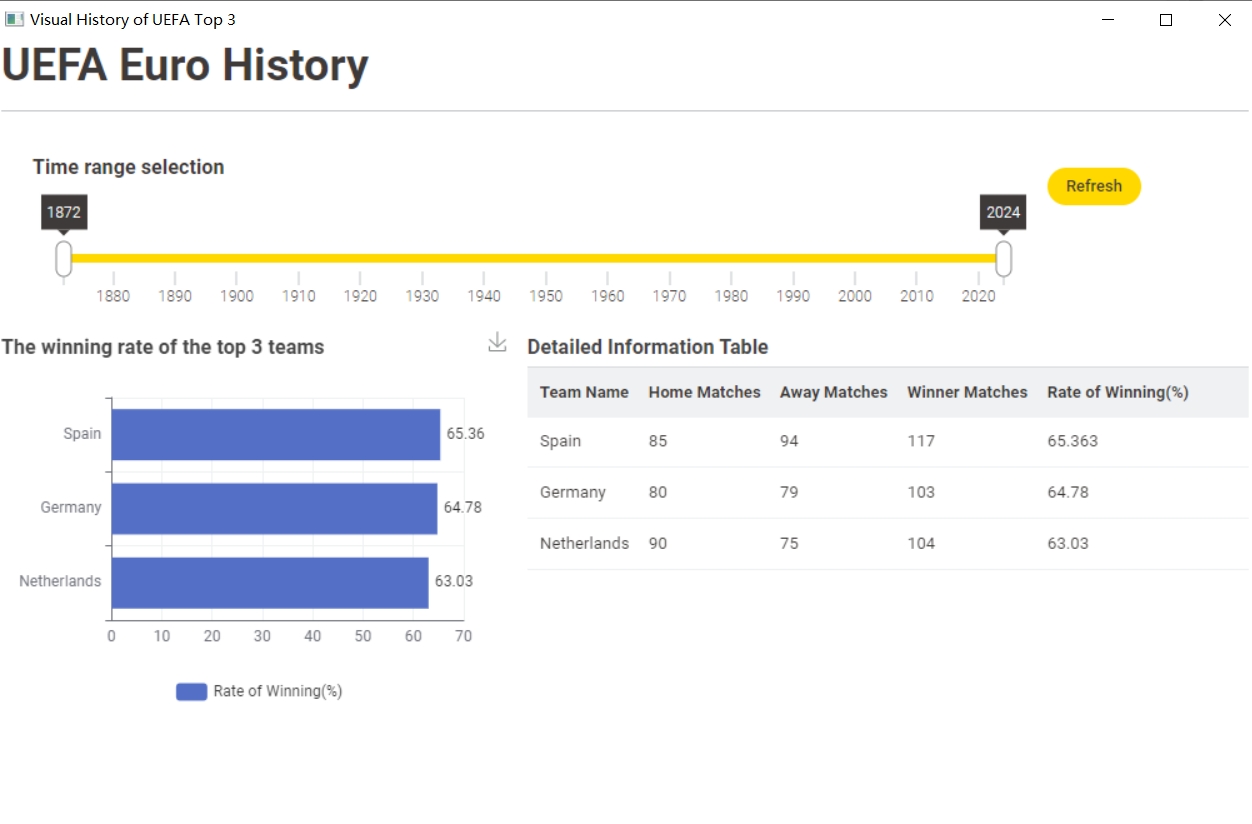
Task: Click the 2000 tick label on slider
Action: pos(855,296)
